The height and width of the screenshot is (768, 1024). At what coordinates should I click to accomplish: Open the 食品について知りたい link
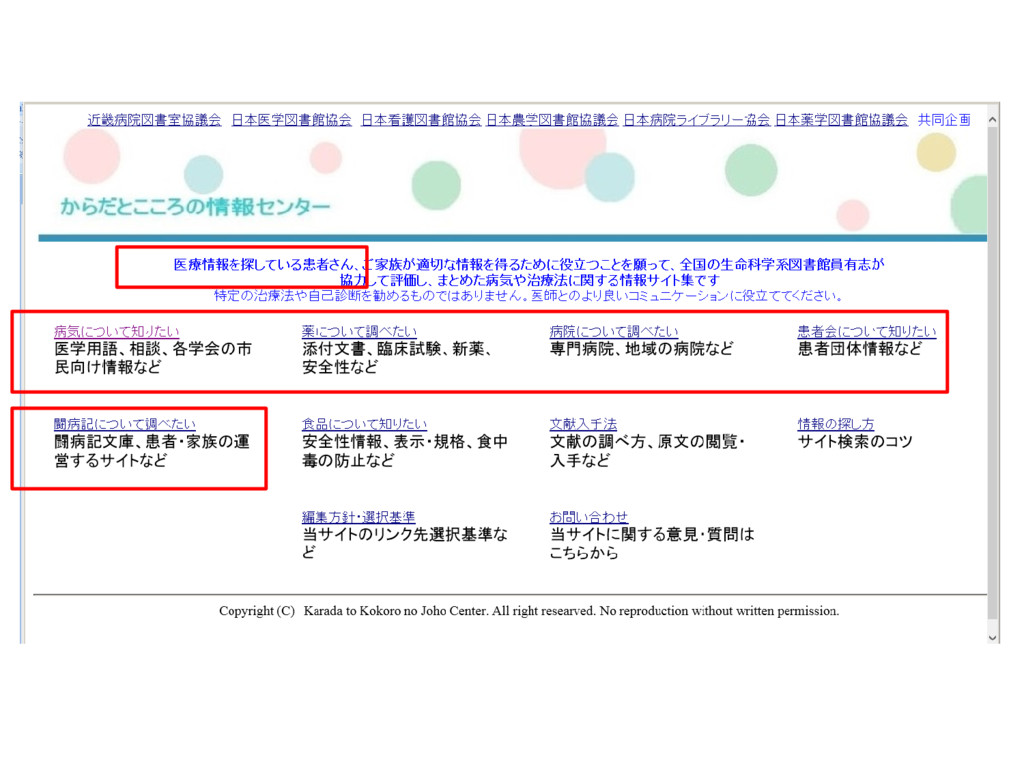pyautogui.click(x=364, y=424)
